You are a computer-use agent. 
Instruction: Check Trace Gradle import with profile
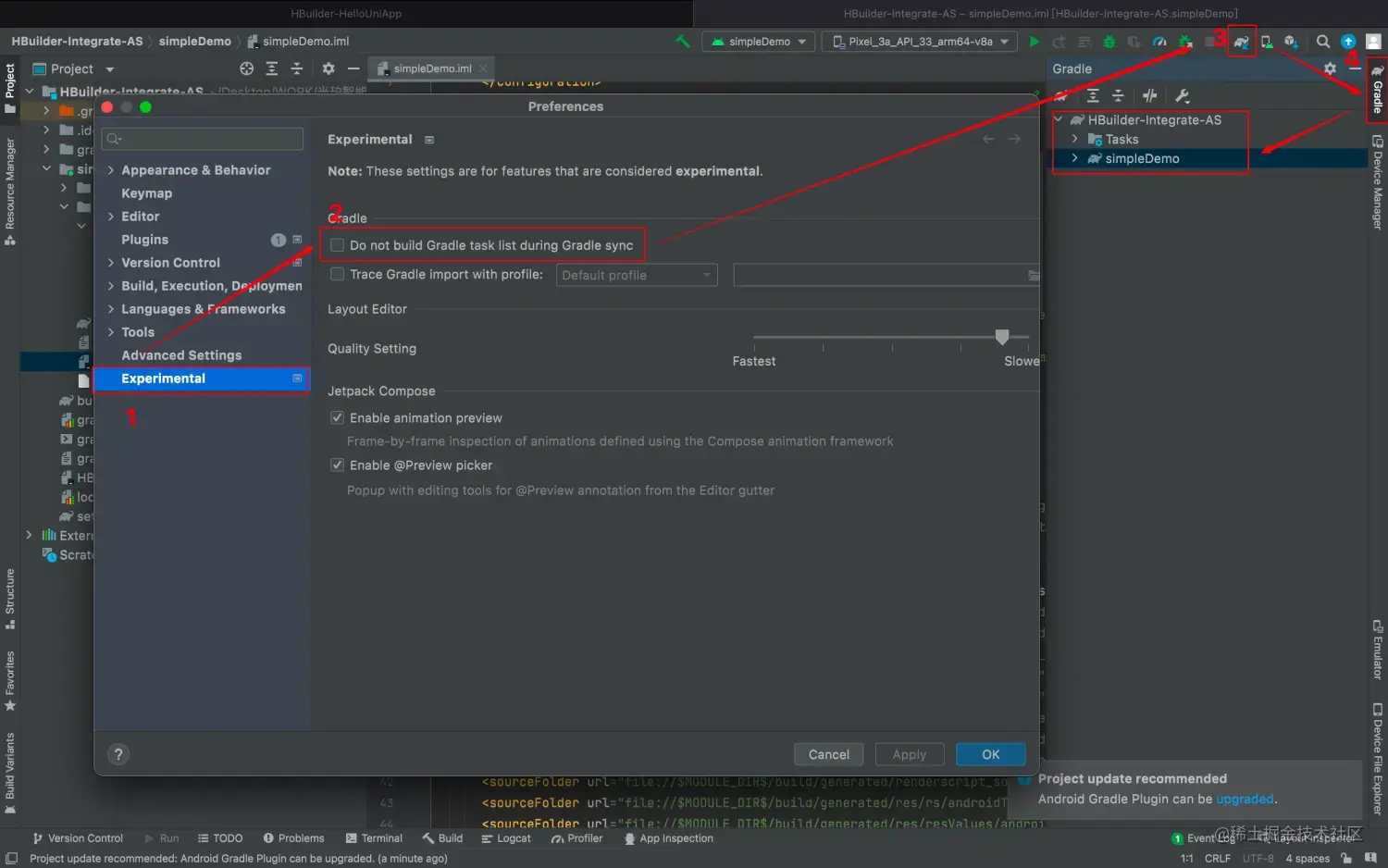[338, 274]
